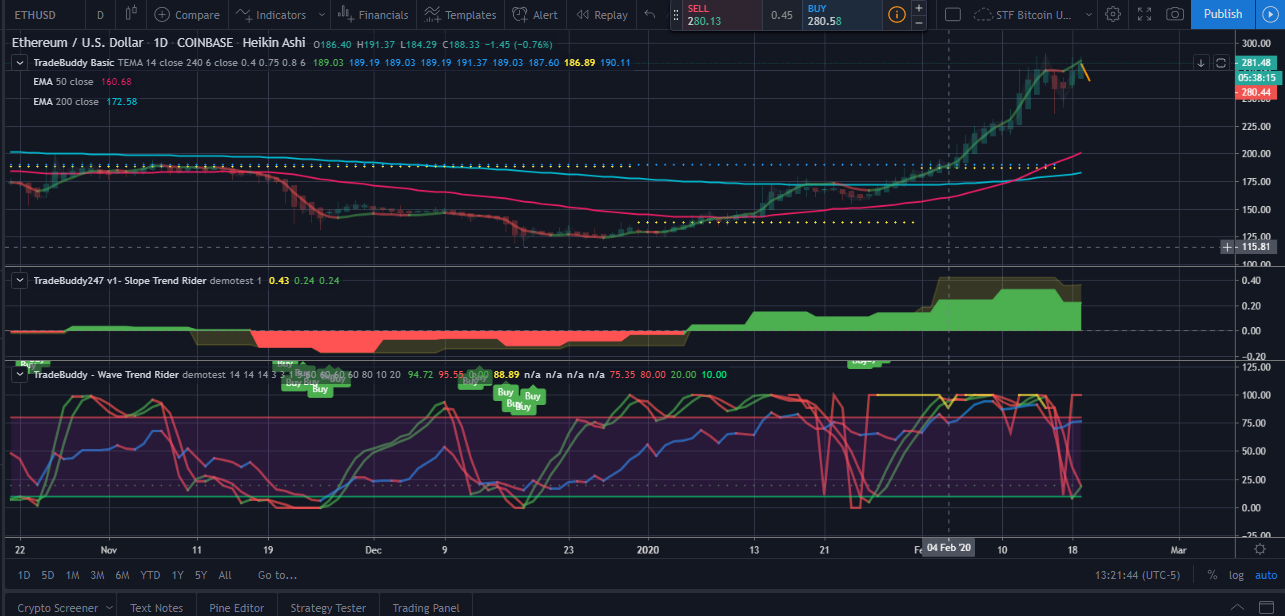
Task: Enter fullscreen mode
Action: pos(1145,15)
